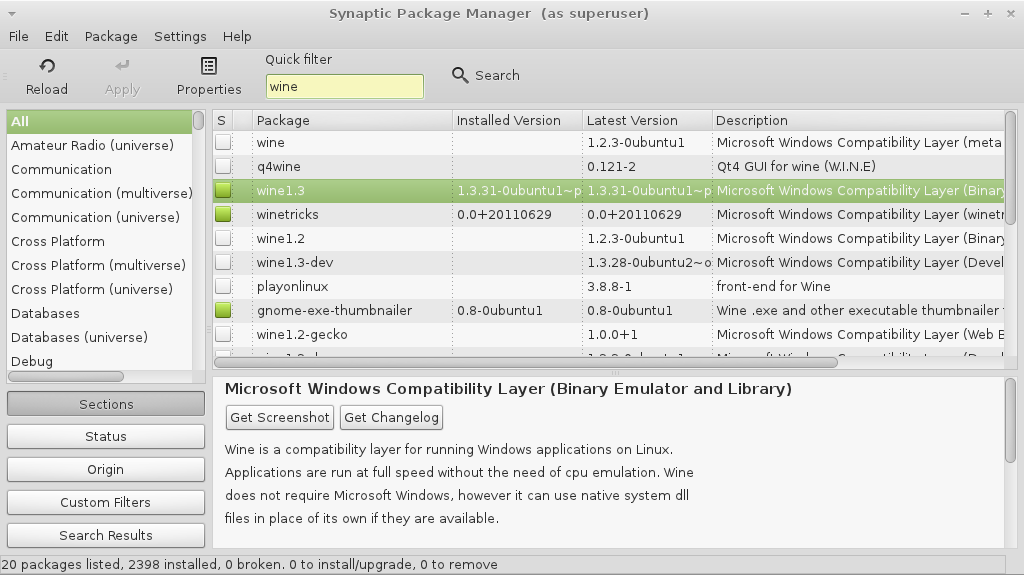
Task: Open the window menu arrow in the title bar
Action: [12, 14]
